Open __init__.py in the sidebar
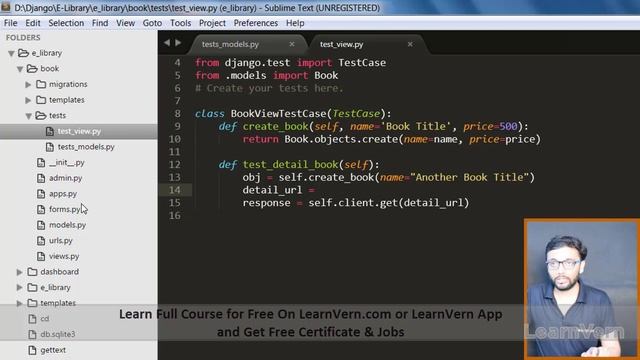This screenshot has height=360, width=640. click(x=67, y=162)
